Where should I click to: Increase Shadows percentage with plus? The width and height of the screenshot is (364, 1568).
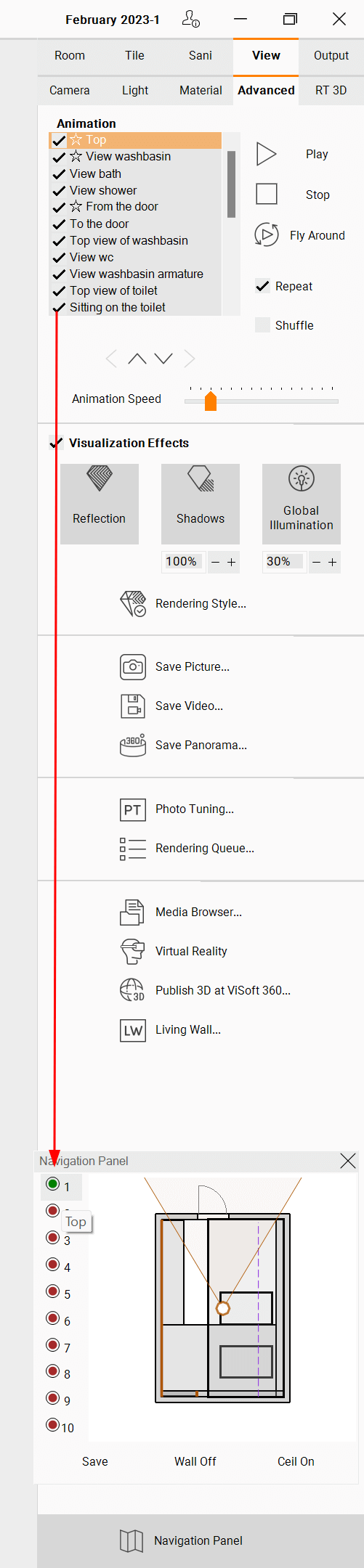coord(232,562)
